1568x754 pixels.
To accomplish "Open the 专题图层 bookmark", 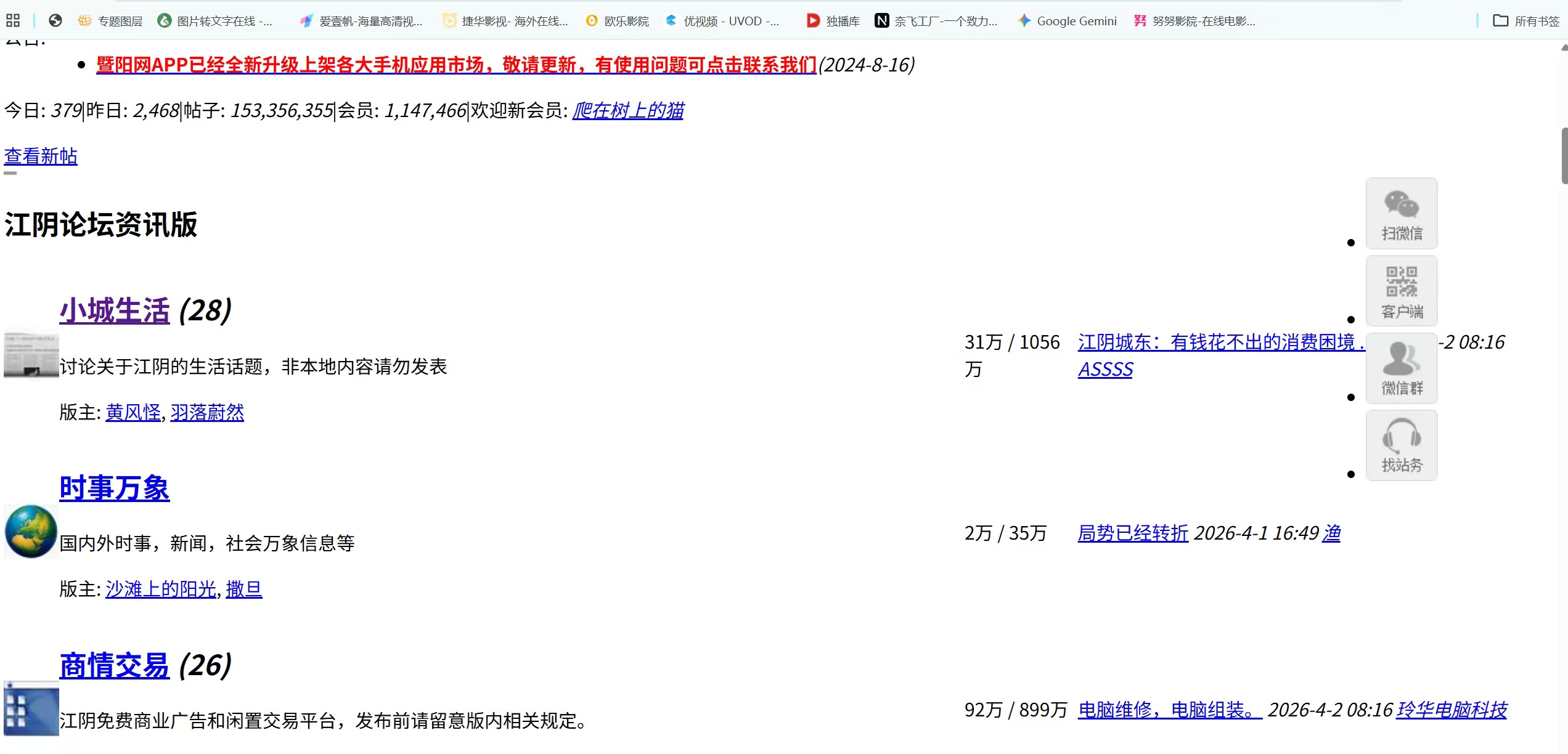I will [x=111, y=21].
